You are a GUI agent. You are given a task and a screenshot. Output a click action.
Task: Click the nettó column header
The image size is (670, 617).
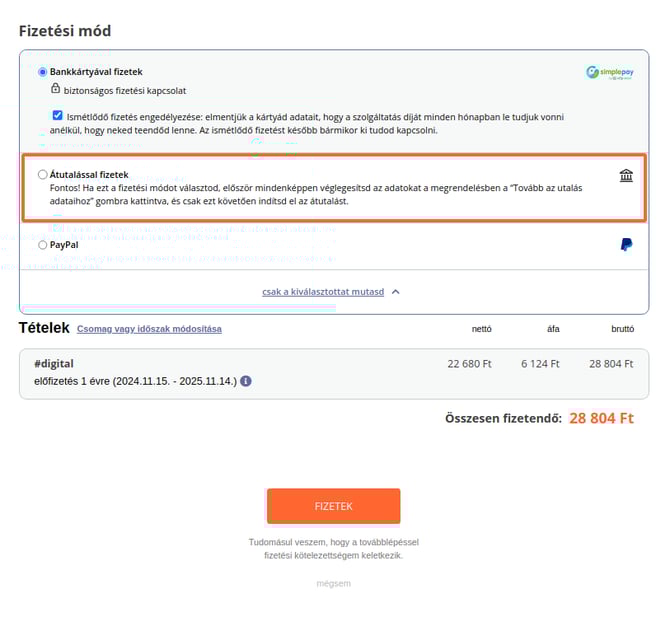point(481,329)
